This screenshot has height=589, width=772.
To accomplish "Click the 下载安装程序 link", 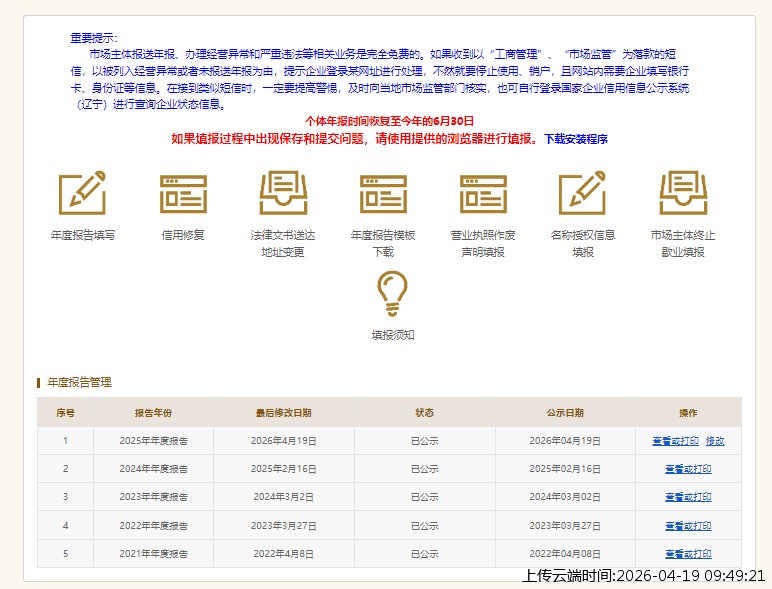I will [x=575, y=139].
